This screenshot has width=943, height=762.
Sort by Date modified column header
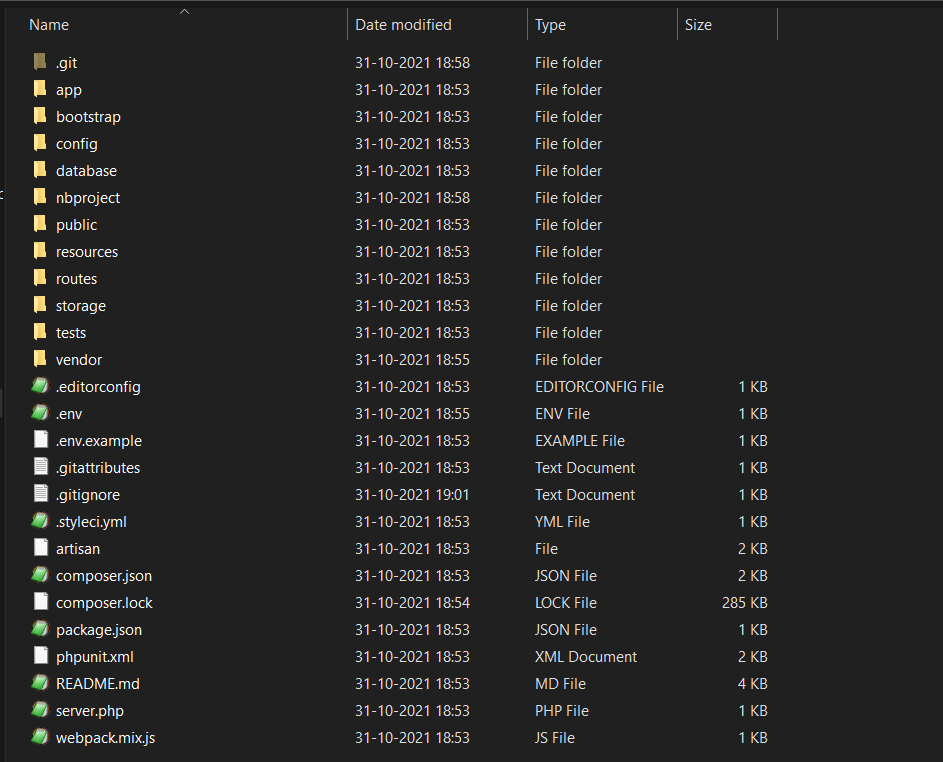tap(403, 25)
